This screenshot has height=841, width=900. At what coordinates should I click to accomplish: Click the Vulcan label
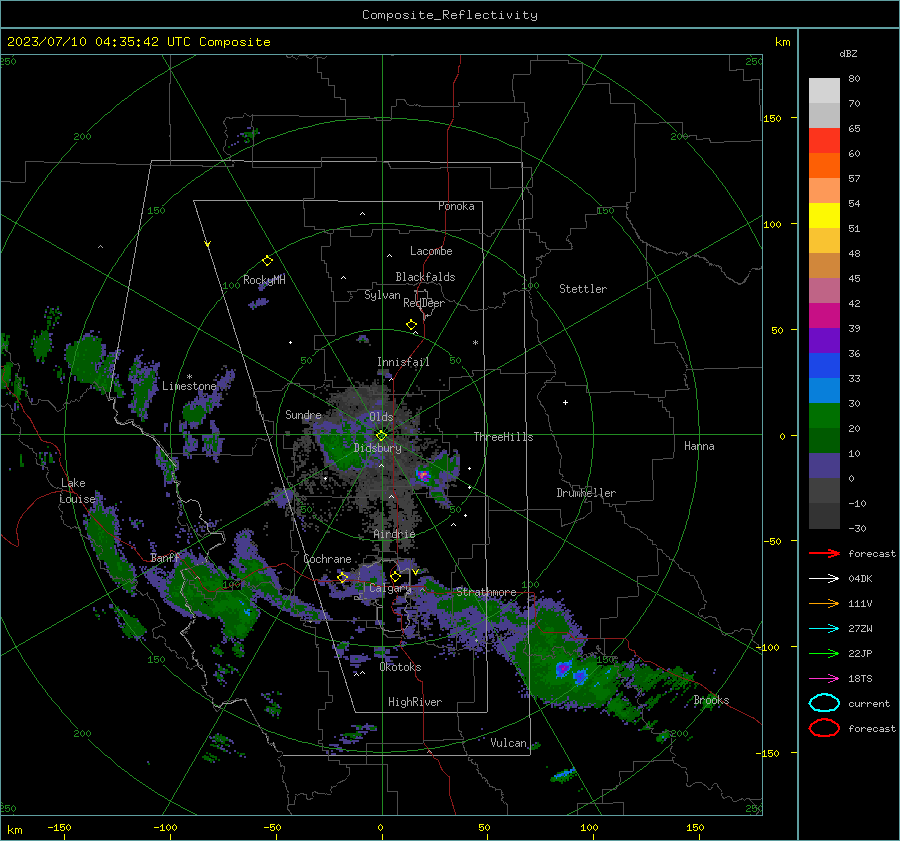[509, 743]
